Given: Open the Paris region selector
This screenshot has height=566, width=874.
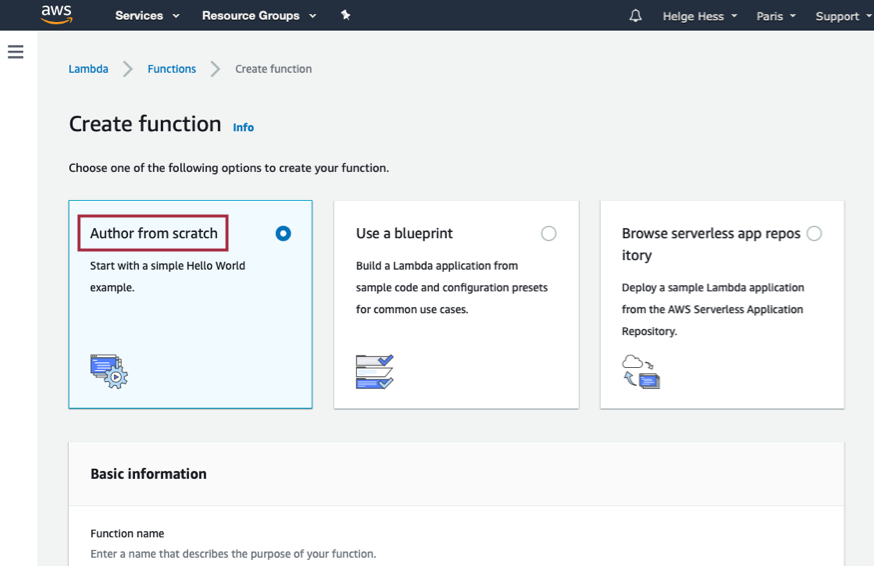Looking at the screenshot, I should click(775, 16).
